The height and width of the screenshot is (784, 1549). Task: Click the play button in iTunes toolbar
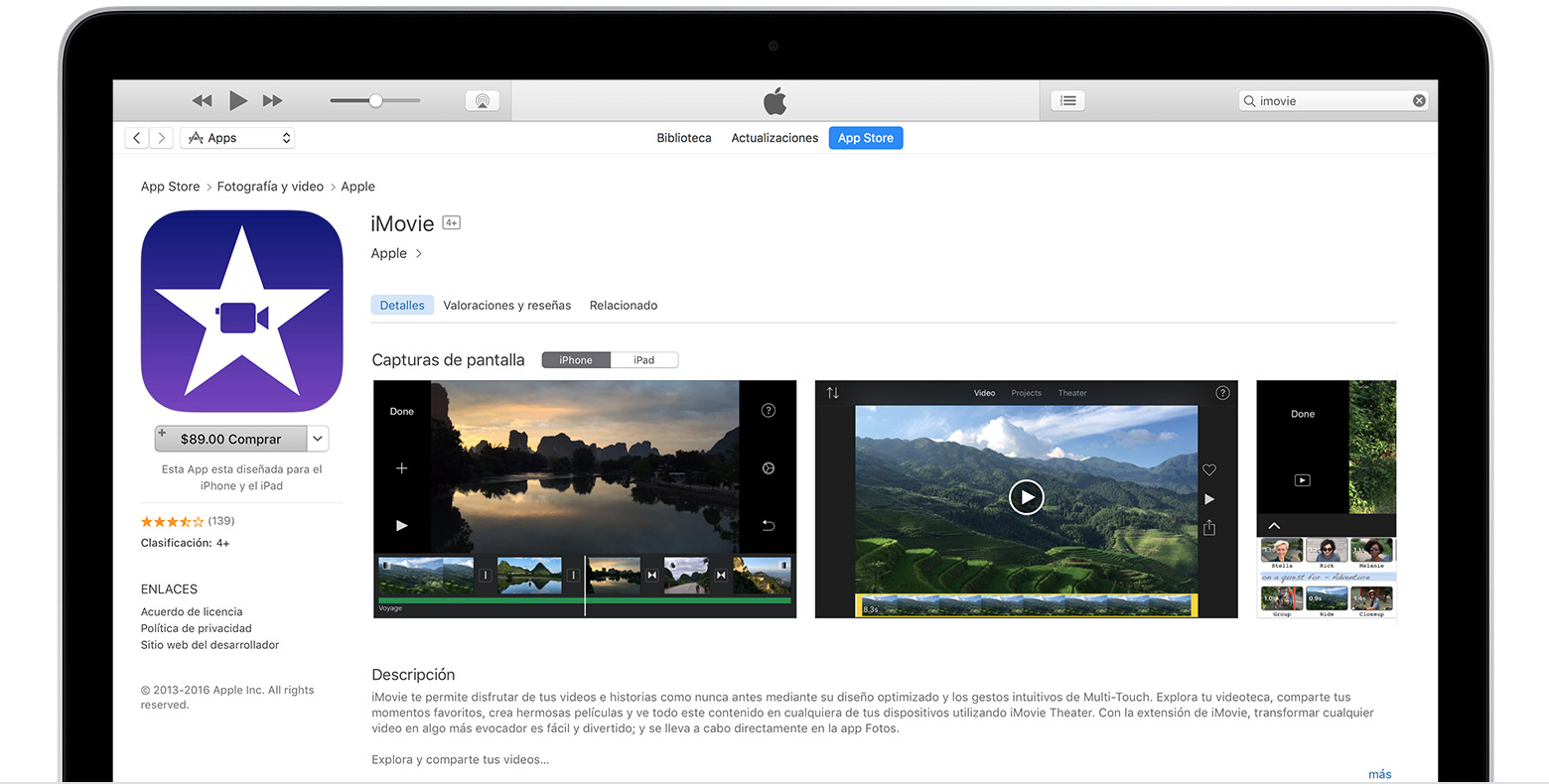(x=238, y=100)
